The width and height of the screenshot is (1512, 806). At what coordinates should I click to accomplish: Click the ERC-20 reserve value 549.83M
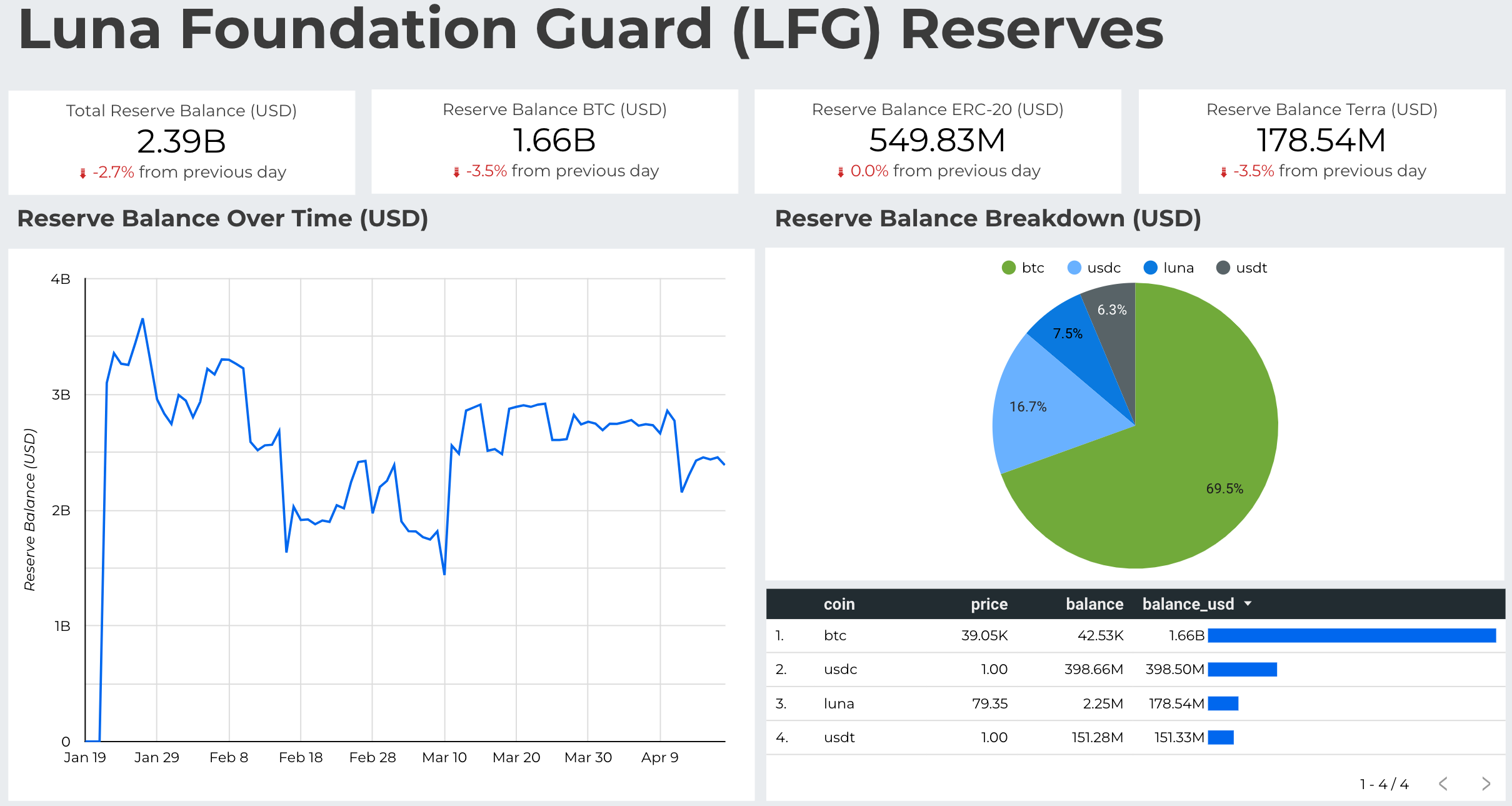tap(937, 140)
